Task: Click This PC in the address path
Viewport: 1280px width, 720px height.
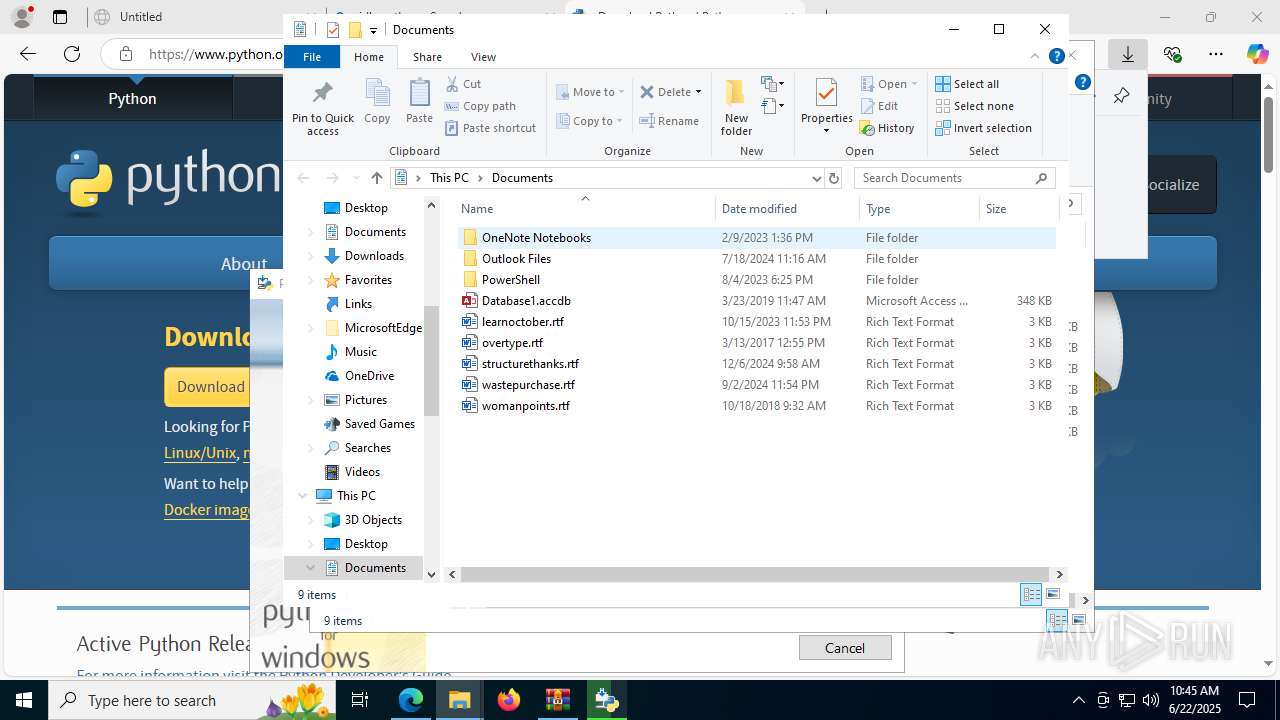Action: (449, 178)
